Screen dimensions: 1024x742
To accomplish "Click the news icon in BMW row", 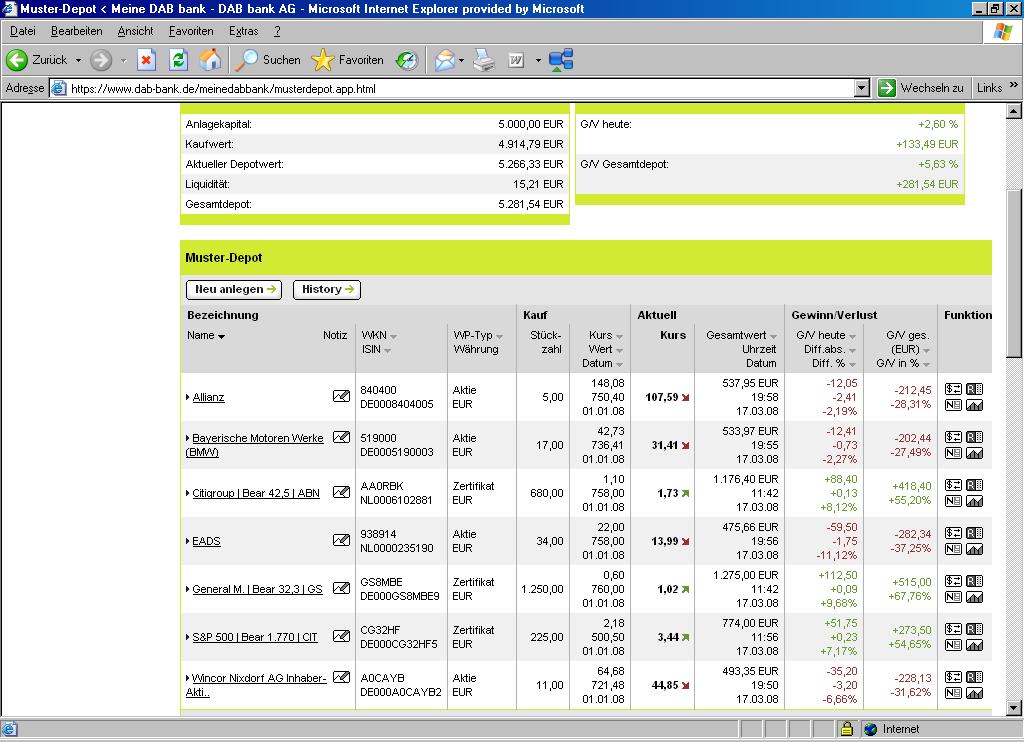I will (x=953, y=453).
